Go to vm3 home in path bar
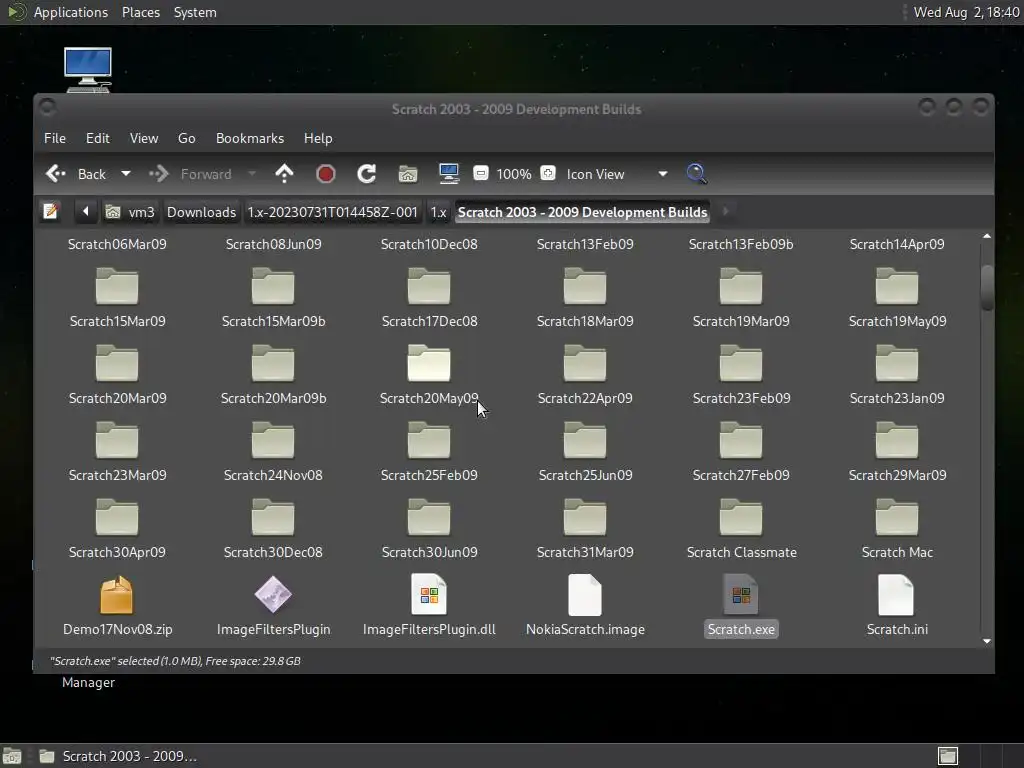The height and width of the screenshot is (768, 1024). [131, 212]
